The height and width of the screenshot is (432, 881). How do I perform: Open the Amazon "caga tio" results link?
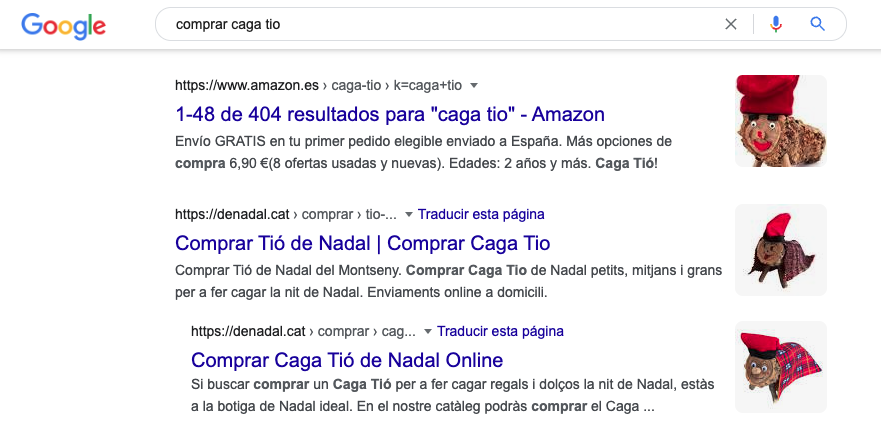pos(389,114)
